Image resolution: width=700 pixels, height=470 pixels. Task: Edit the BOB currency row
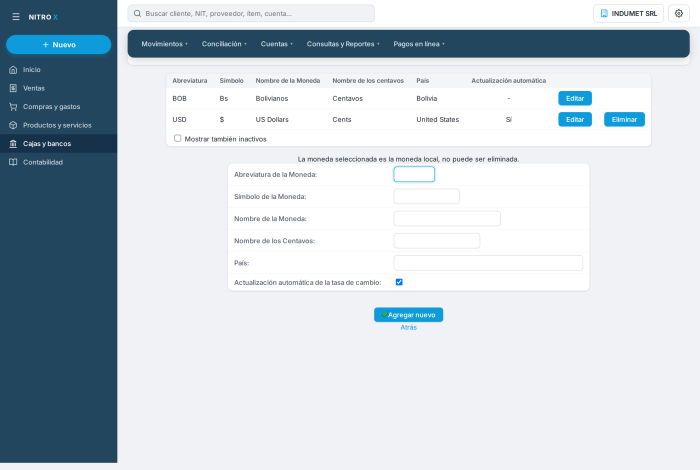pos(575,98)
